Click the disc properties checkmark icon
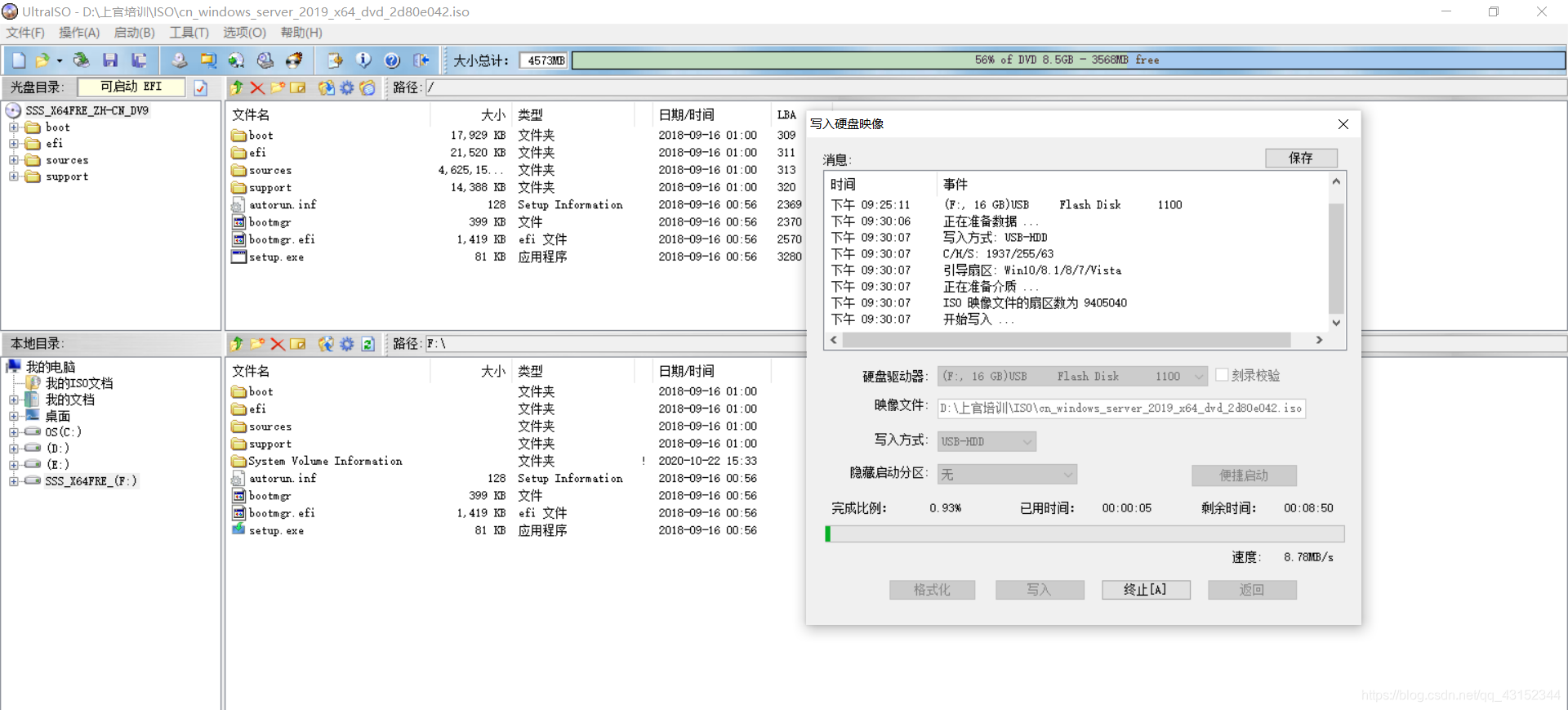 click(x=201, y=87)
